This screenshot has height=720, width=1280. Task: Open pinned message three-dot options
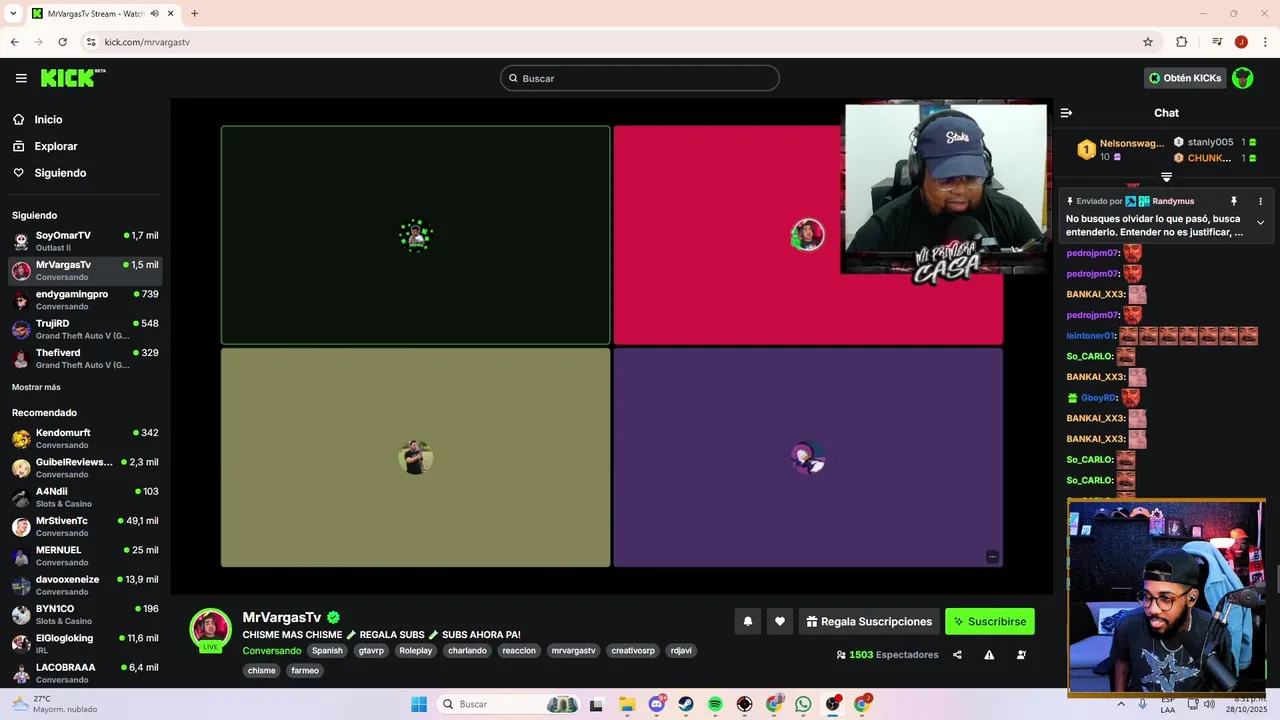pos(1260,201)
